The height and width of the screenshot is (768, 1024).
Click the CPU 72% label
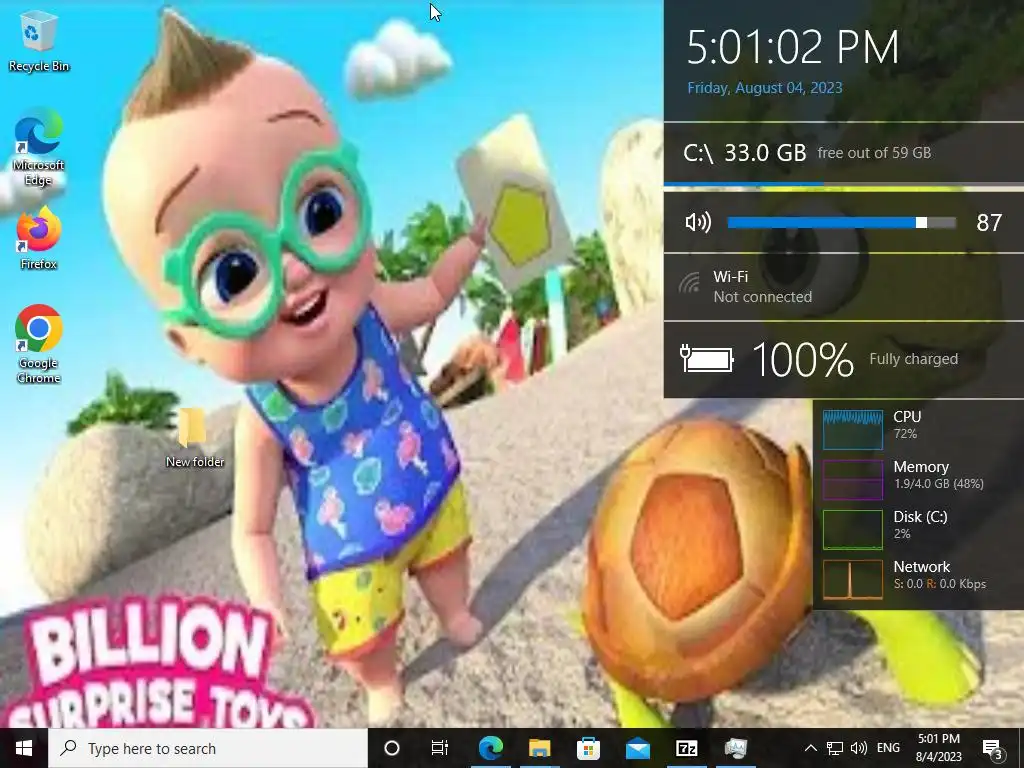pyautogui.click(x=907, y=424)
